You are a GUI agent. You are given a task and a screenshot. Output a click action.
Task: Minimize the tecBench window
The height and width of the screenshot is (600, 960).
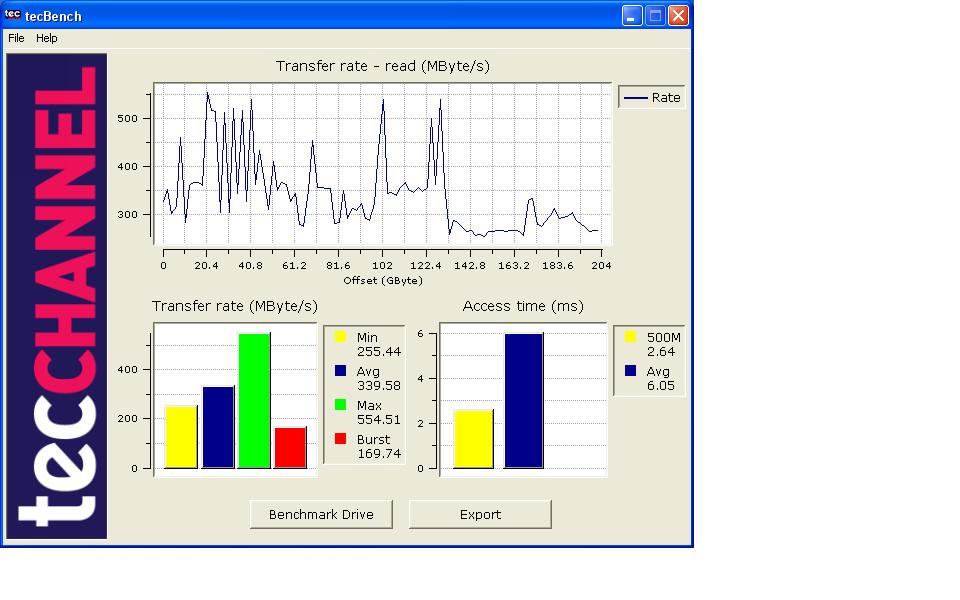632,15
